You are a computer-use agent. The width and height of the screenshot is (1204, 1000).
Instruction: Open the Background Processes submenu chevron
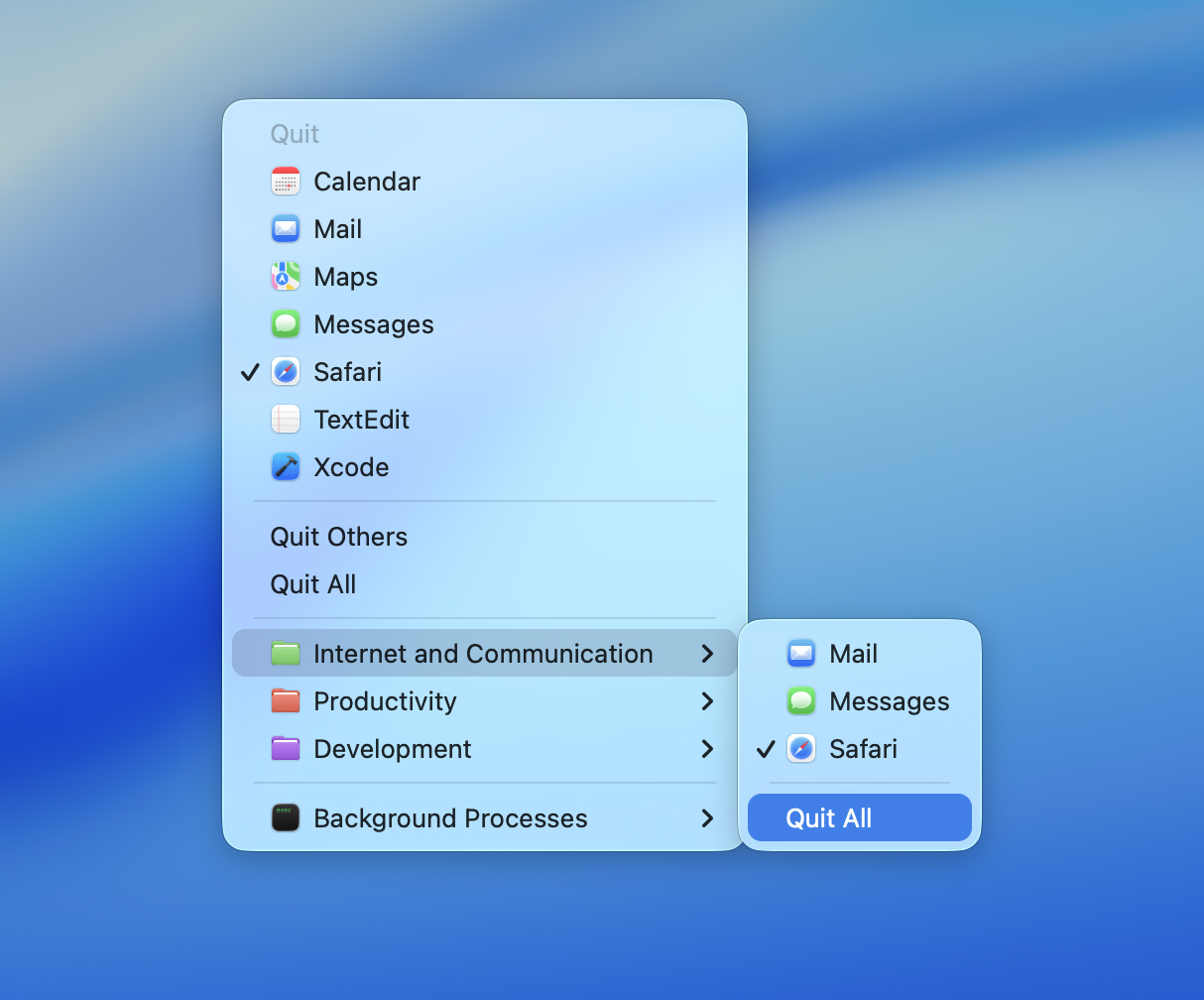(707, 818)
